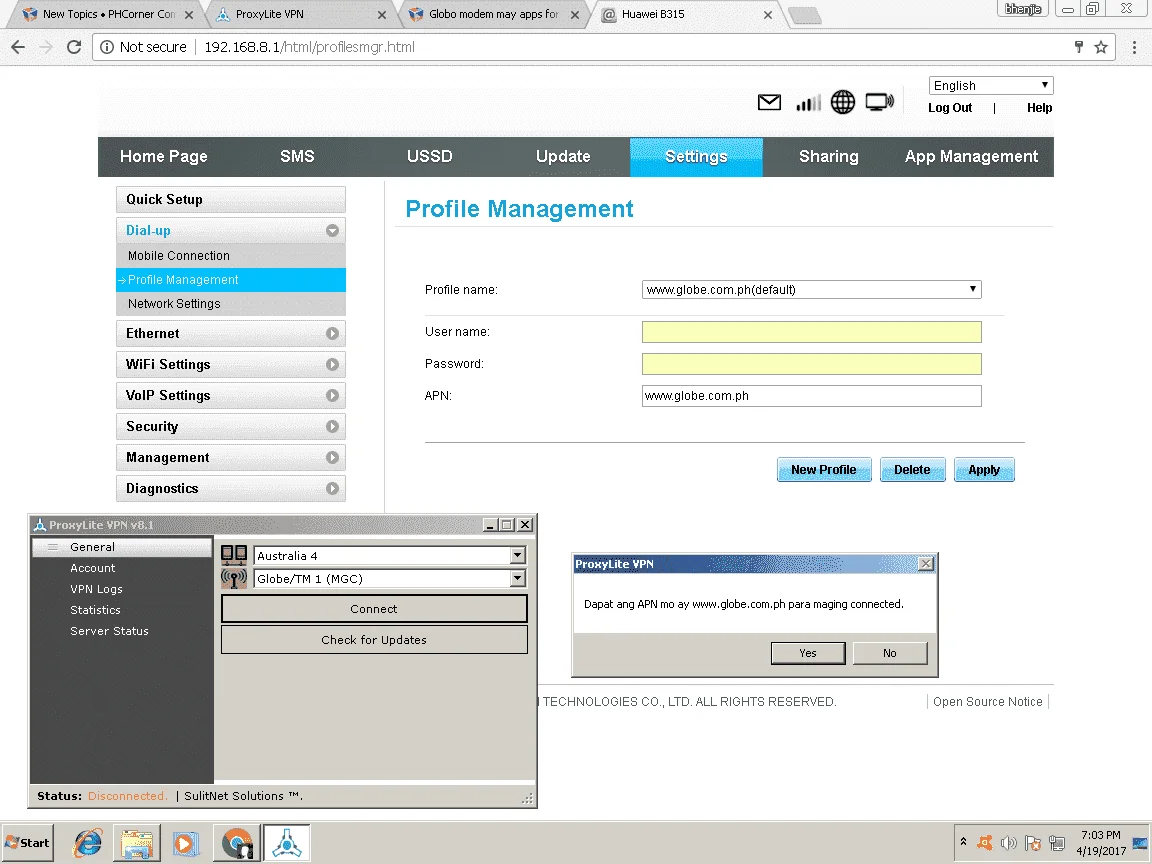Click Connect in ProxyLite VPN

coord(374,609)
